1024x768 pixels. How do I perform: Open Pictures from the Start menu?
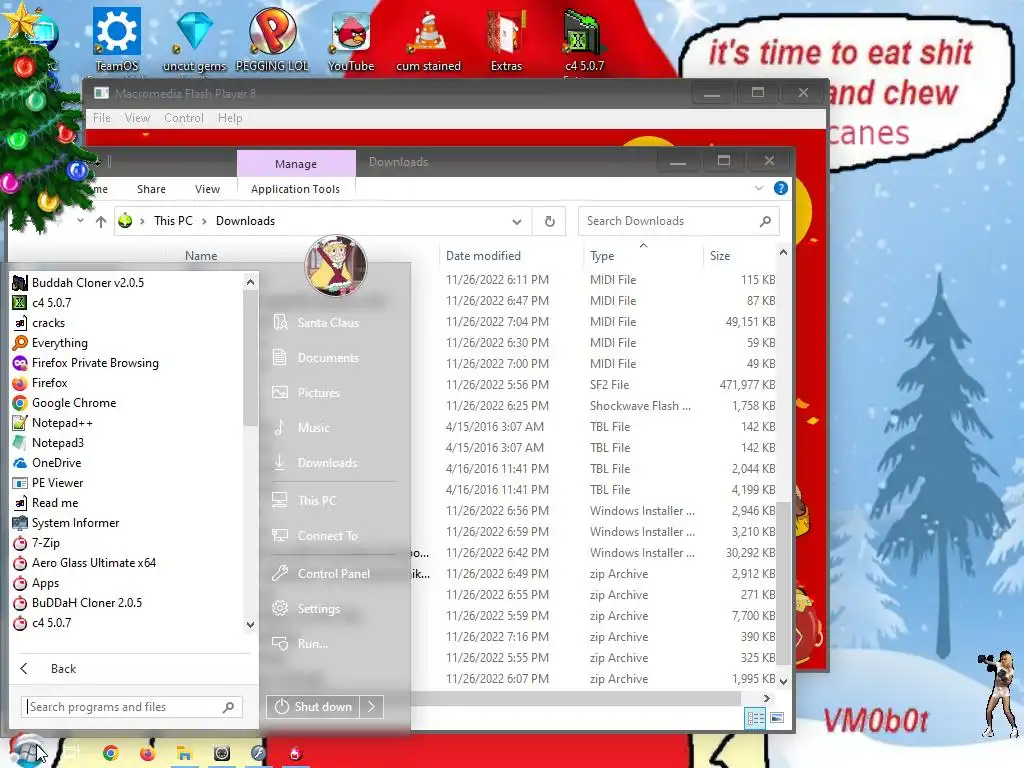(x=319, y=393)
